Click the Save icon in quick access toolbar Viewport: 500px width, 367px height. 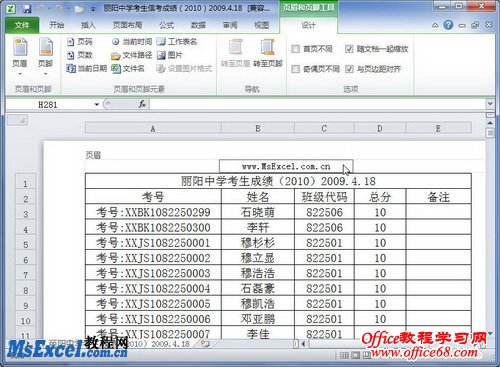(x=26, y=9)
